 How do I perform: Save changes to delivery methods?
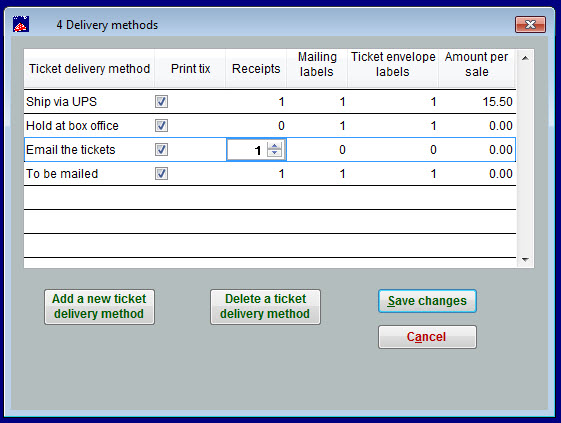coord(427,301)
